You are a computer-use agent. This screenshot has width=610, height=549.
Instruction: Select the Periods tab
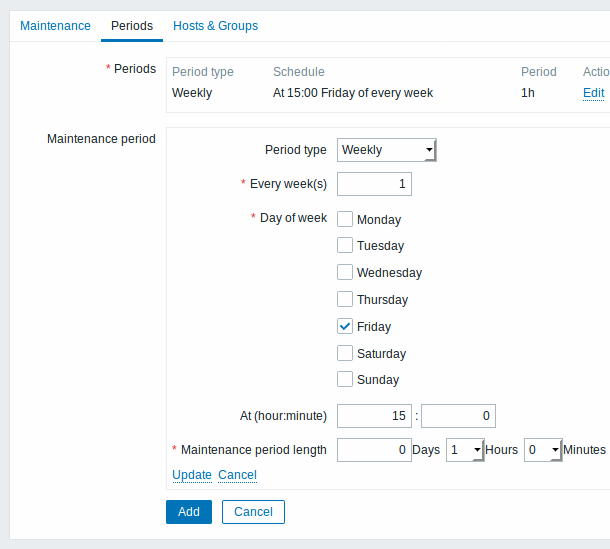tap(131, 26)
